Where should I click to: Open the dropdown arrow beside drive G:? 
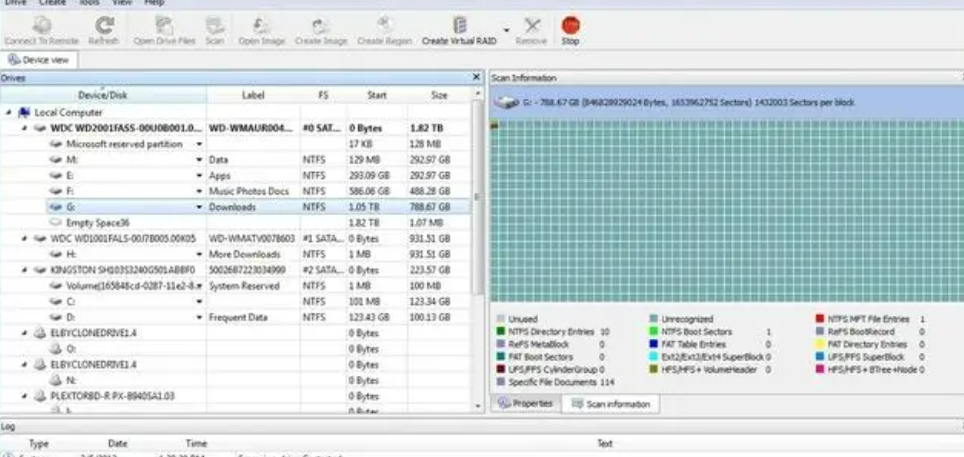200,207
